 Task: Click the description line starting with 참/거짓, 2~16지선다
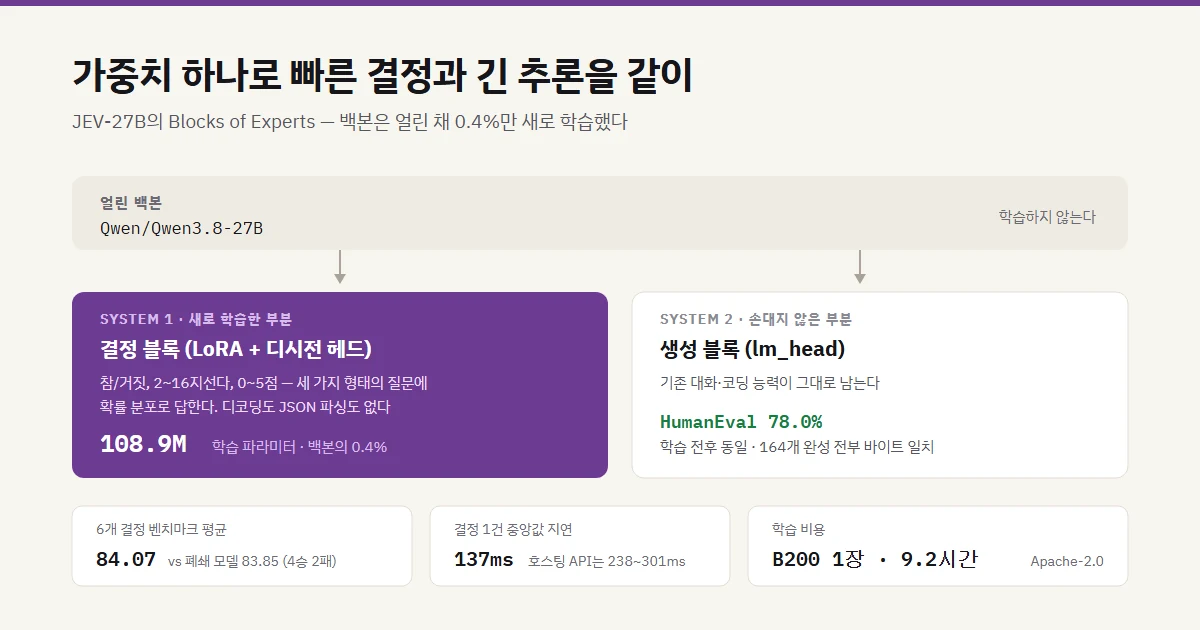pyautogui.click(x=264, y=383)
